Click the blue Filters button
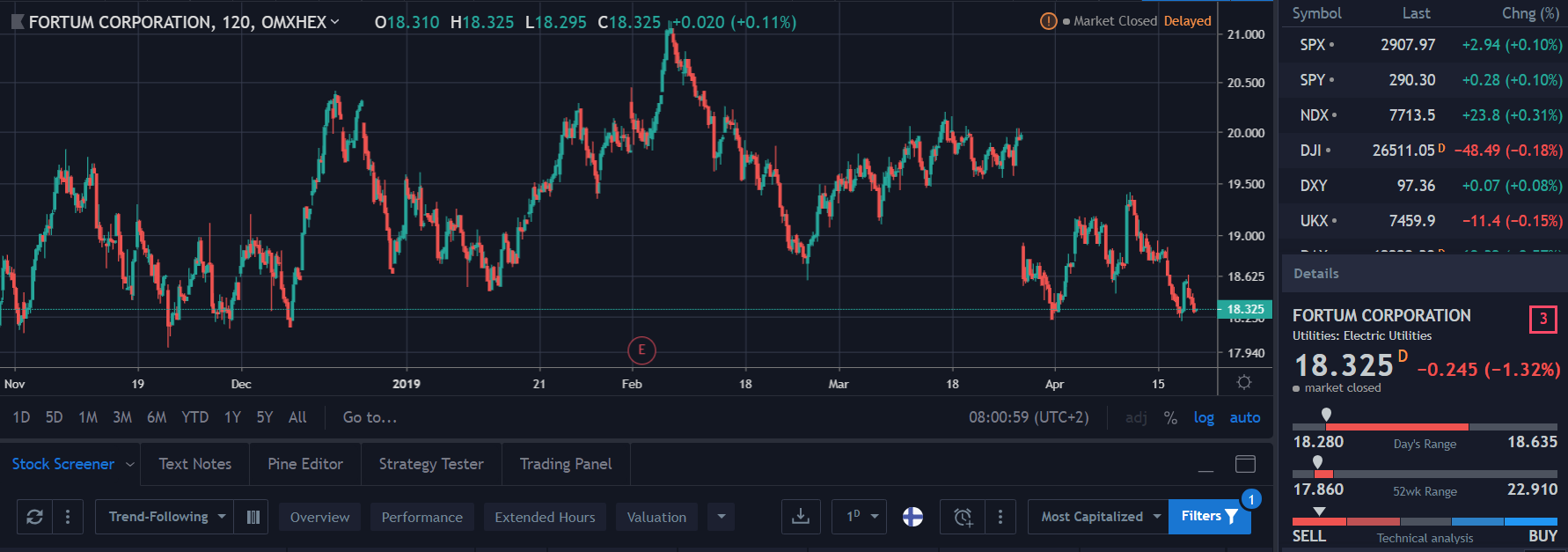The image size is (1568, 552). click(1209, 517)
